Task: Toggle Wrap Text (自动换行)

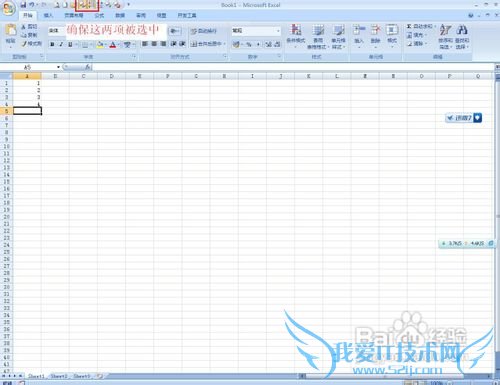Action: 204,31
